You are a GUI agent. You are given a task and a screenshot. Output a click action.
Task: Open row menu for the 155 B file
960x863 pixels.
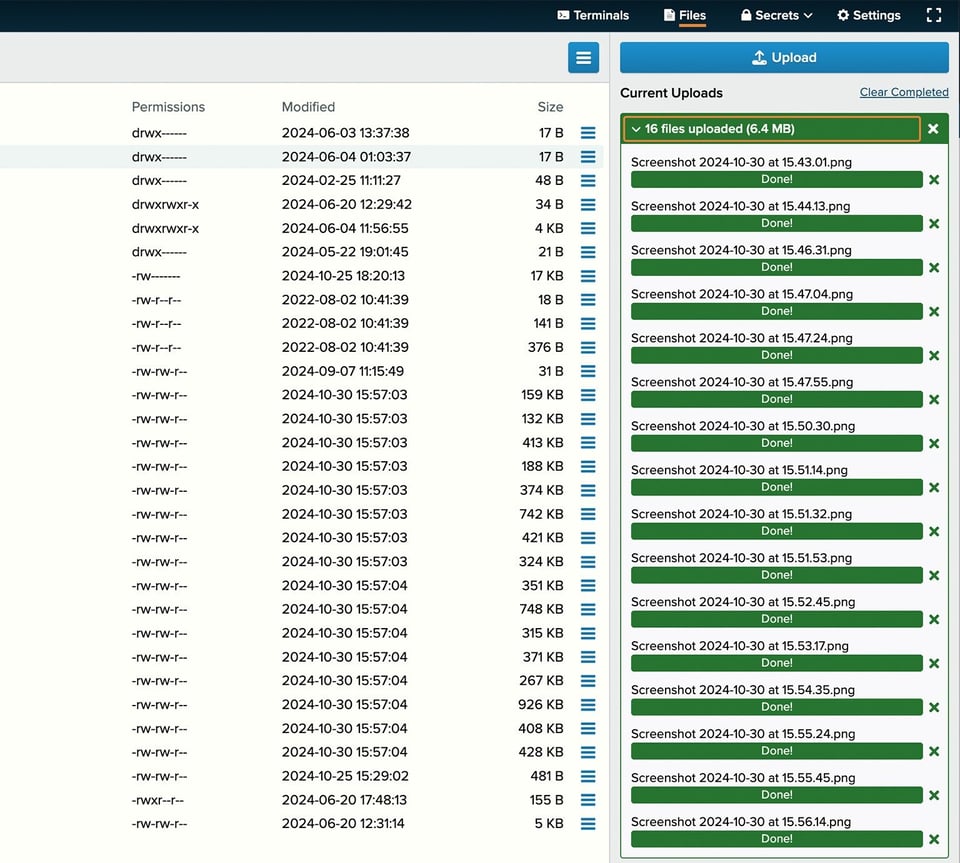click(588, 800)
